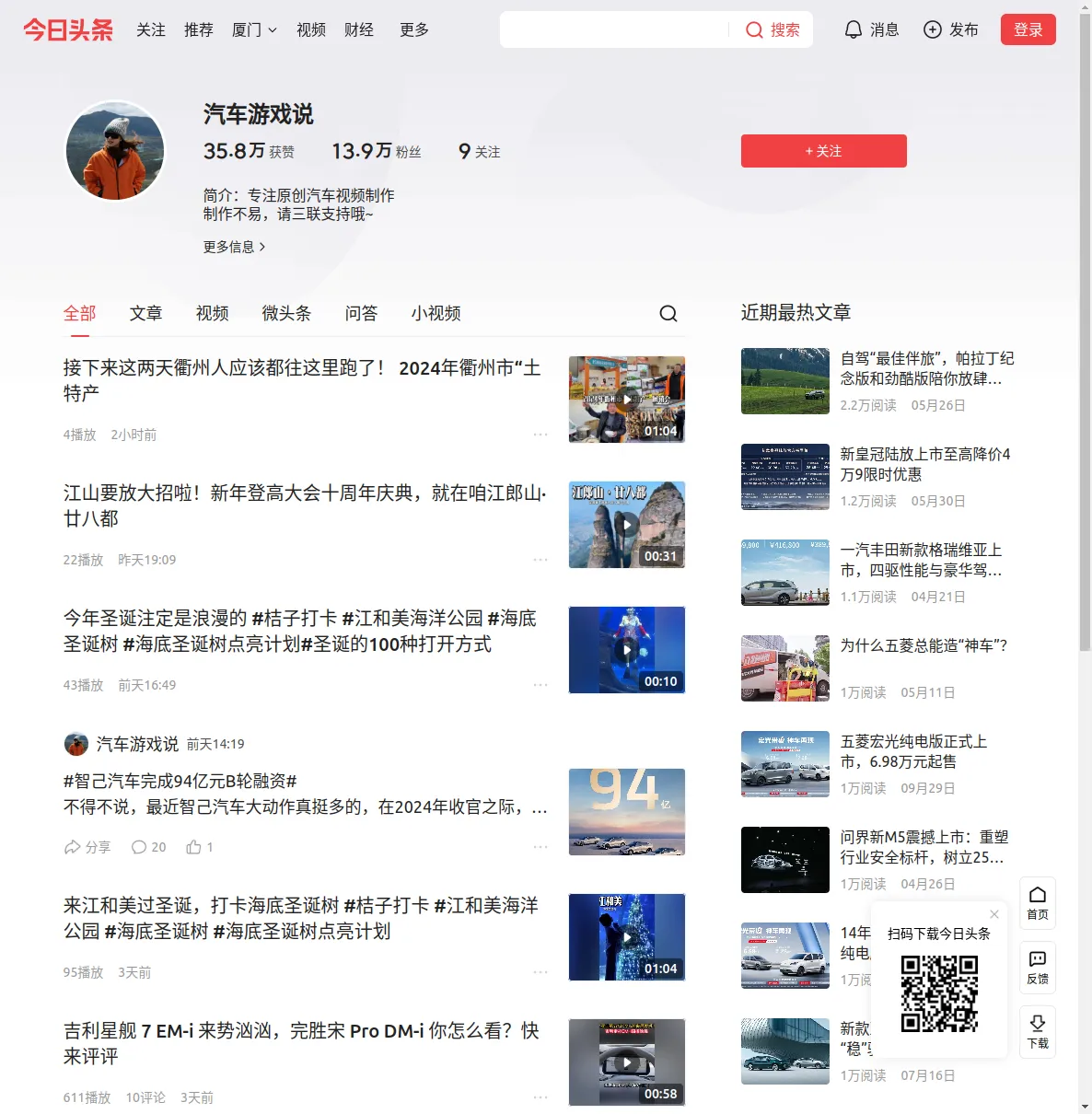This screenshot has height=1114, width=1092.
Task: Follow the account with + 关注 button
Action: pos(824,151)
